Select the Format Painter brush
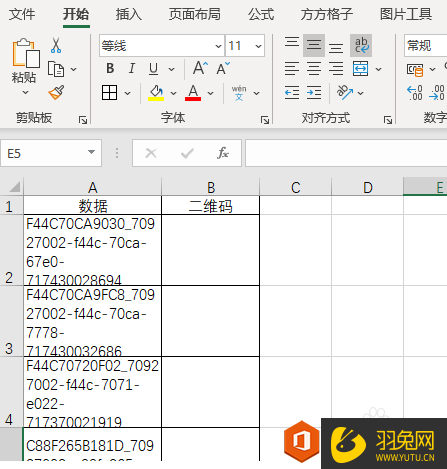Image resolution: width=447 pixels, height=469 pixels. click(x=56, y=92)
